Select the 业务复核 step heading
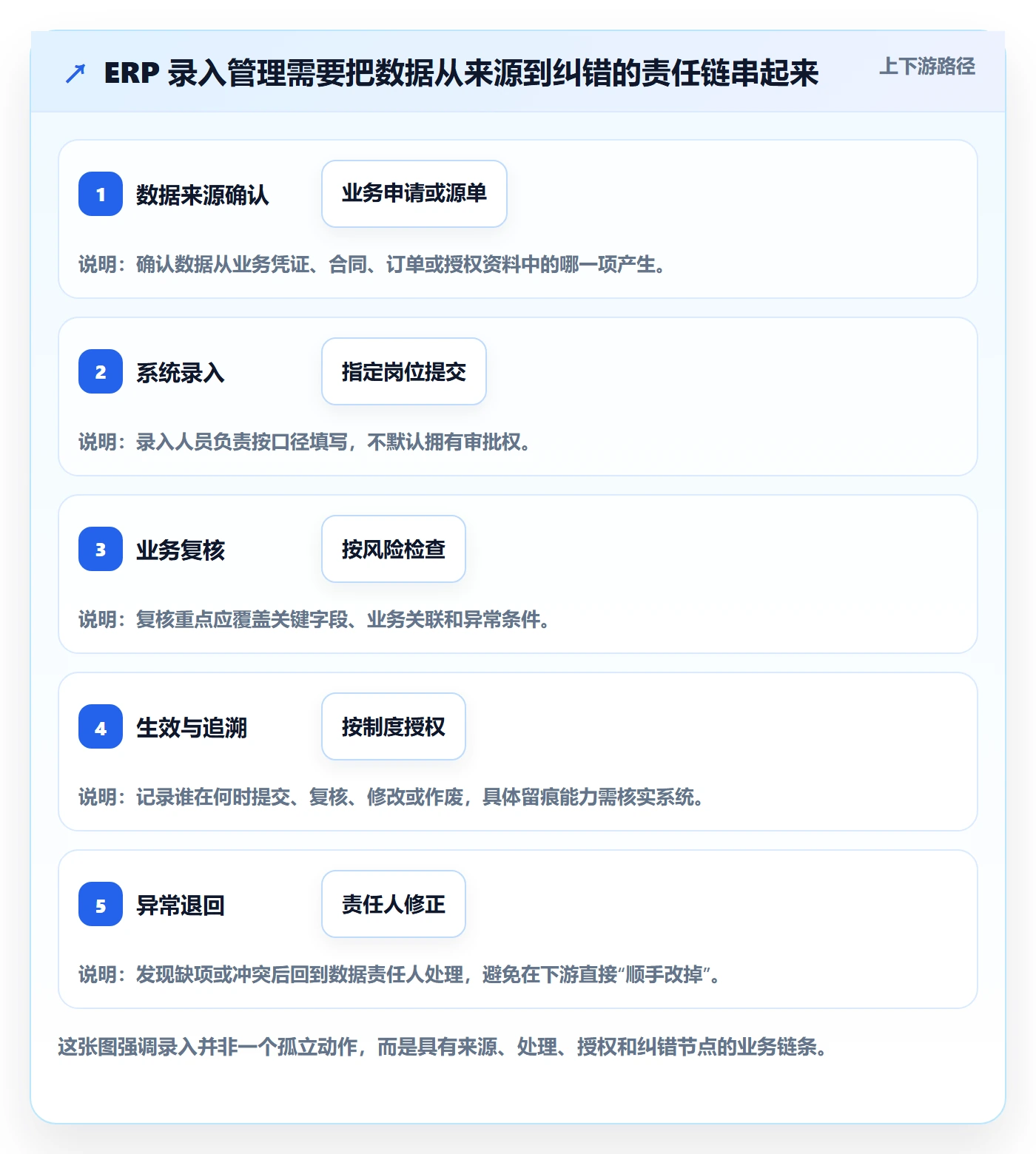The height and width of the screenshot is (1154, 1036). click(x=181, y=550)
